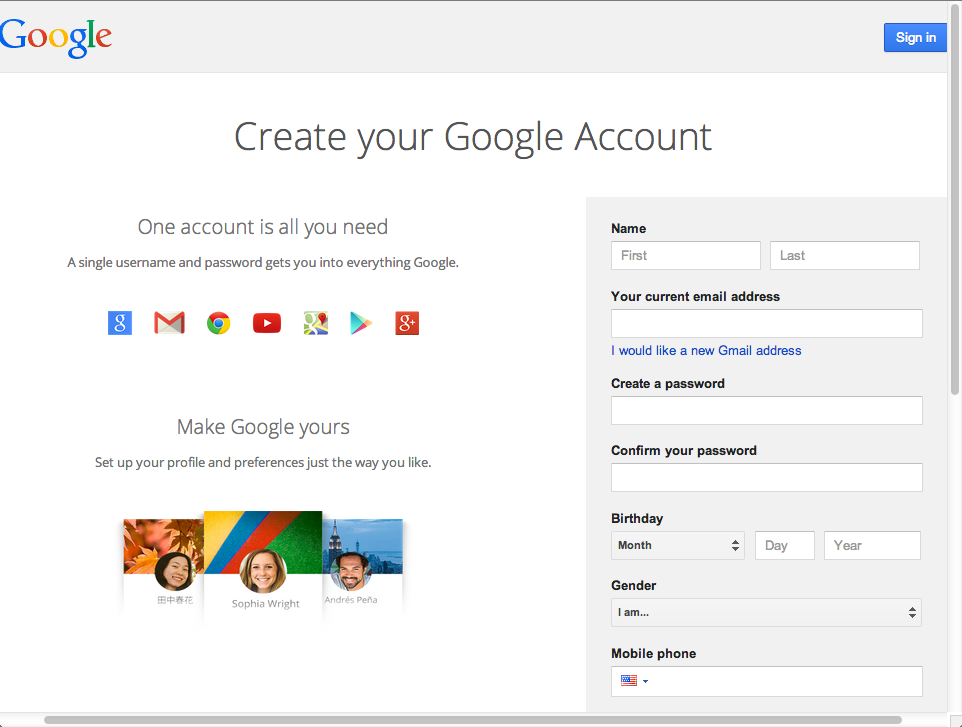Image resolution: width=962 pixels, height=727 pixels.
Task: Click the 'Set up your profile and preferences' description
Action: pyautogui.click(x=263, y=463)
